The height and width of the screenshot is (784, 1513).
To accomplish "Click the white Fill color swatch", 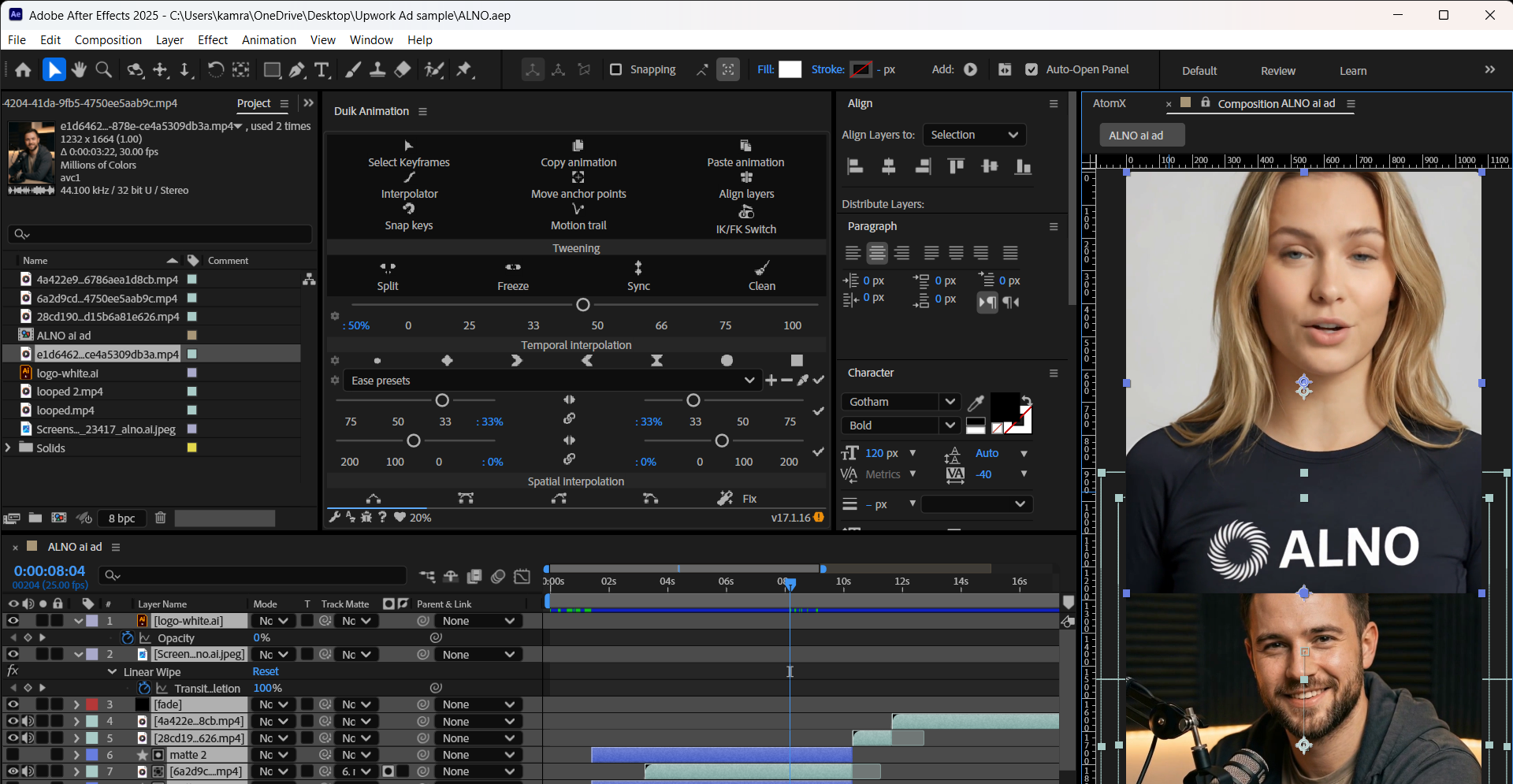I will coord(790,69).
